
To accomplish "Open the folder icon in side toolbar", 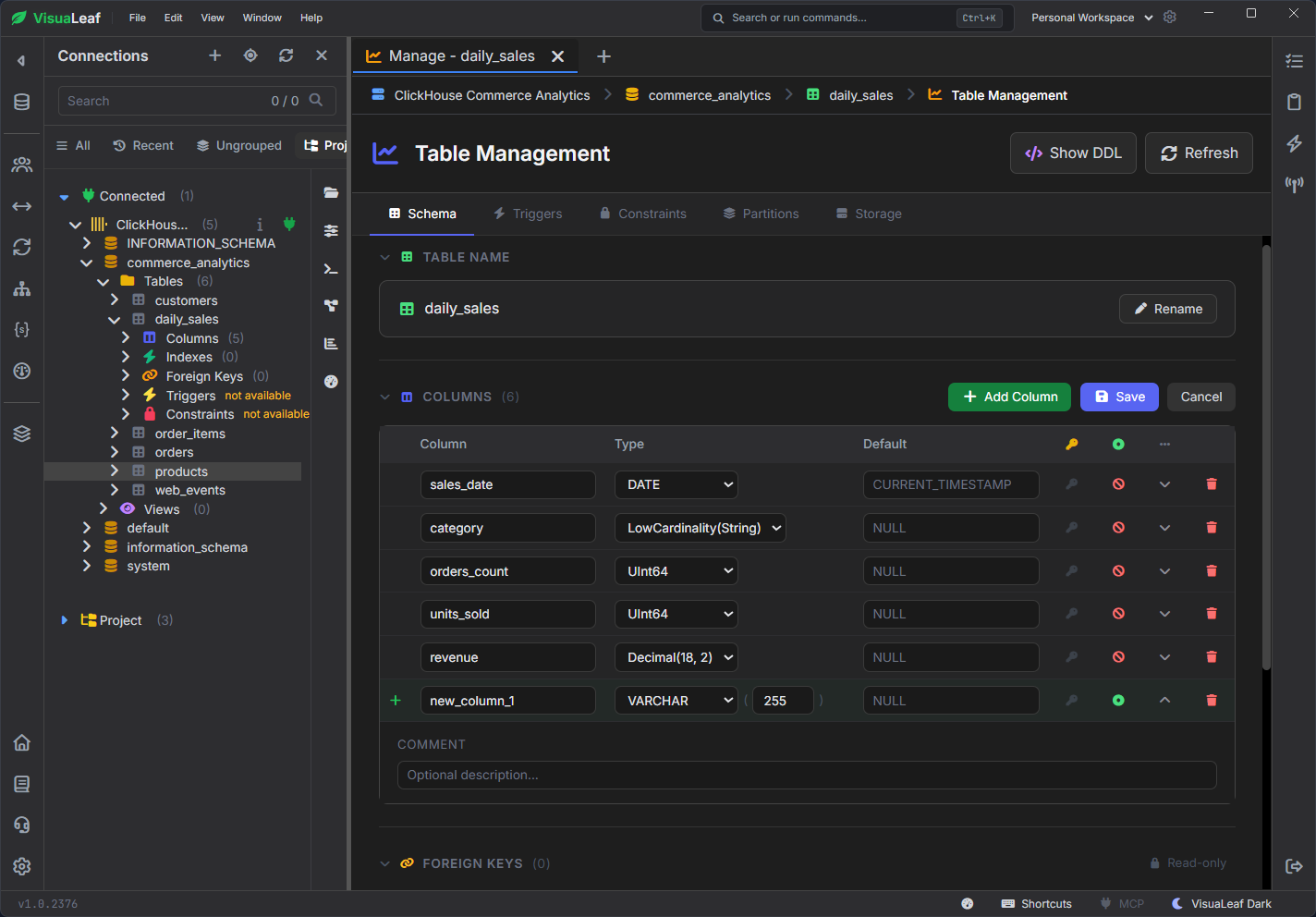I will tap(331, 192).
